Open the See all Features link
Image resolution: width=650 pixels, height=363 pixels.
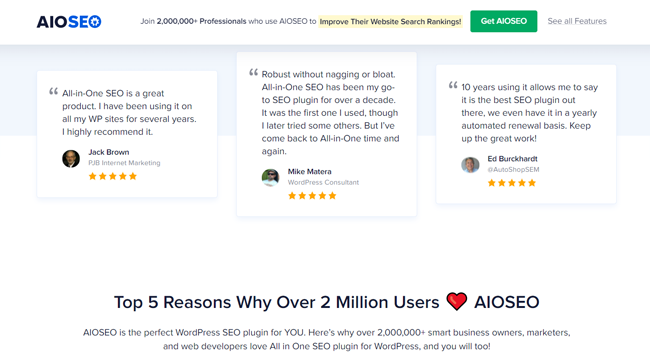tap(577, 21)
